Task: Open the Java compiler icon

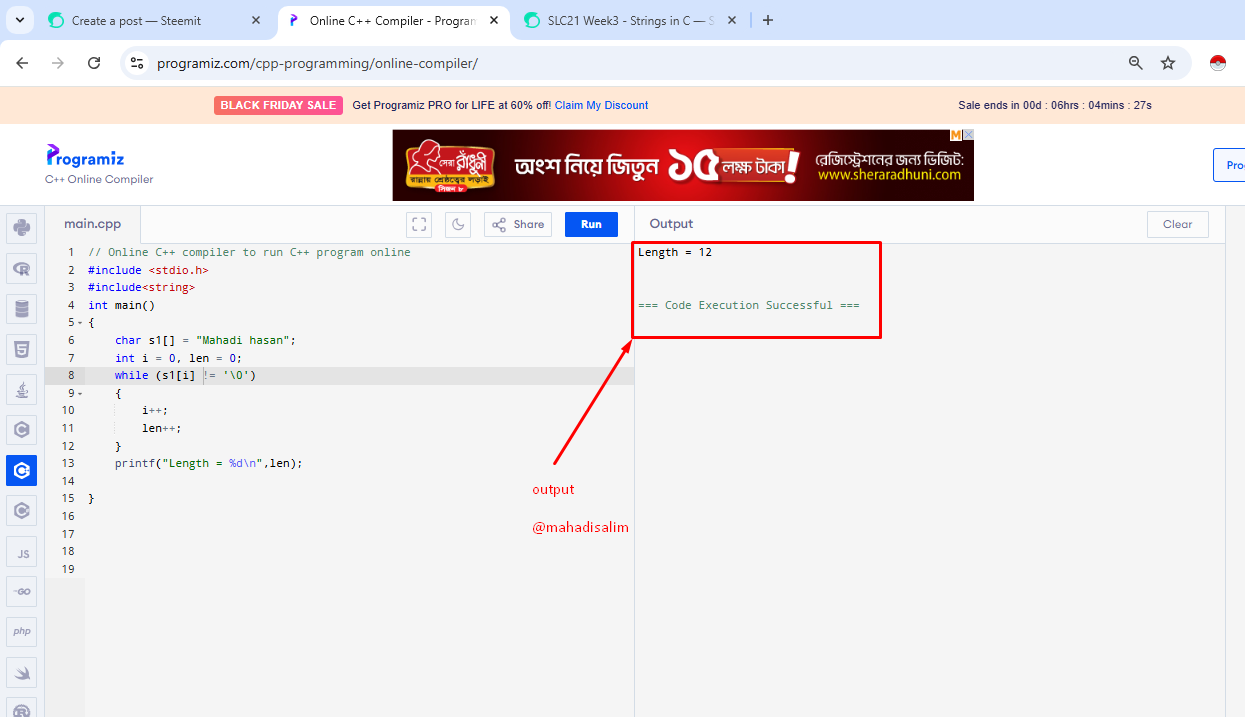Action: point(21,390)
